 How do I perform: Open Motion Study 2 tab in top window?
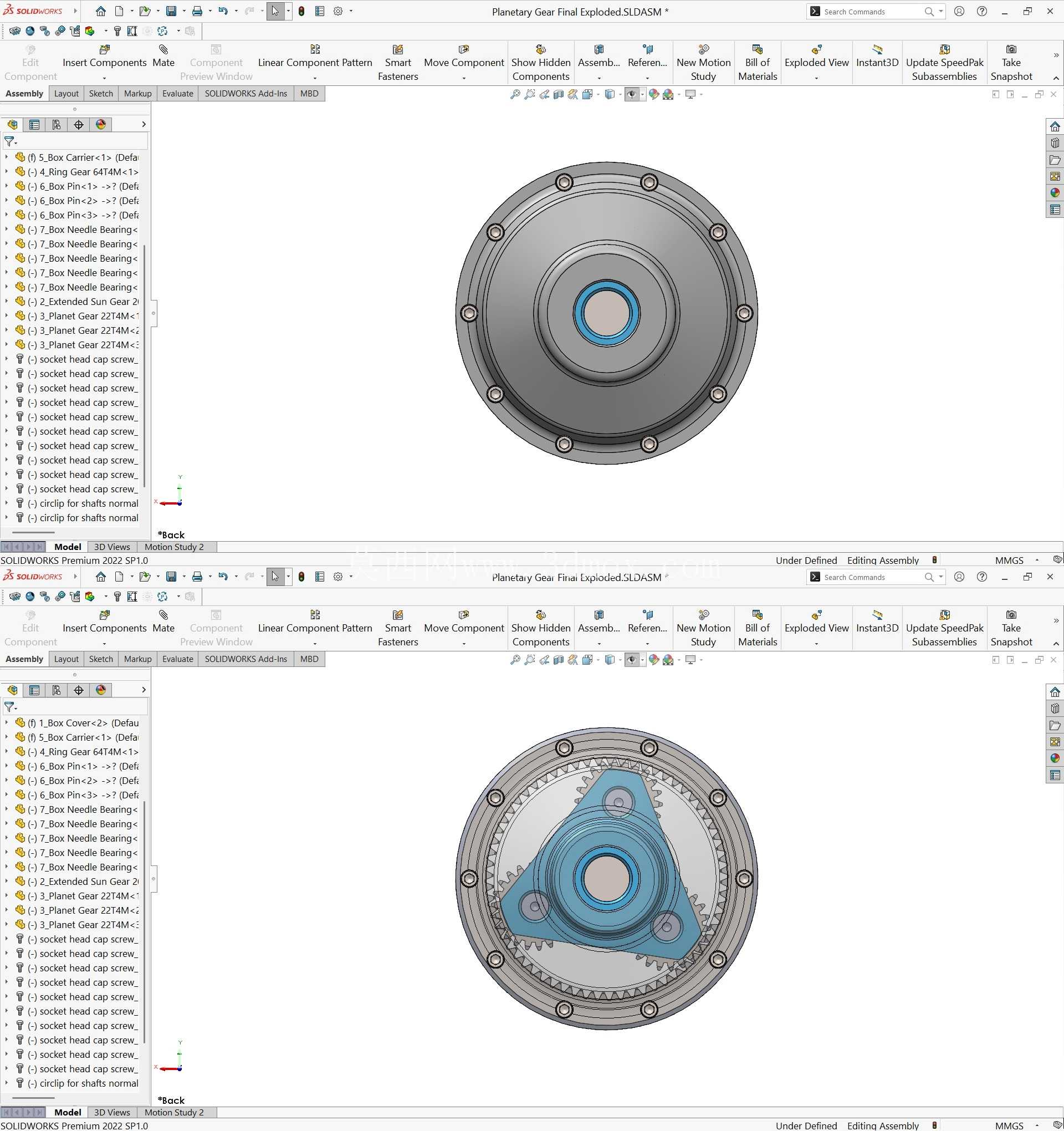tap(174, 547)
